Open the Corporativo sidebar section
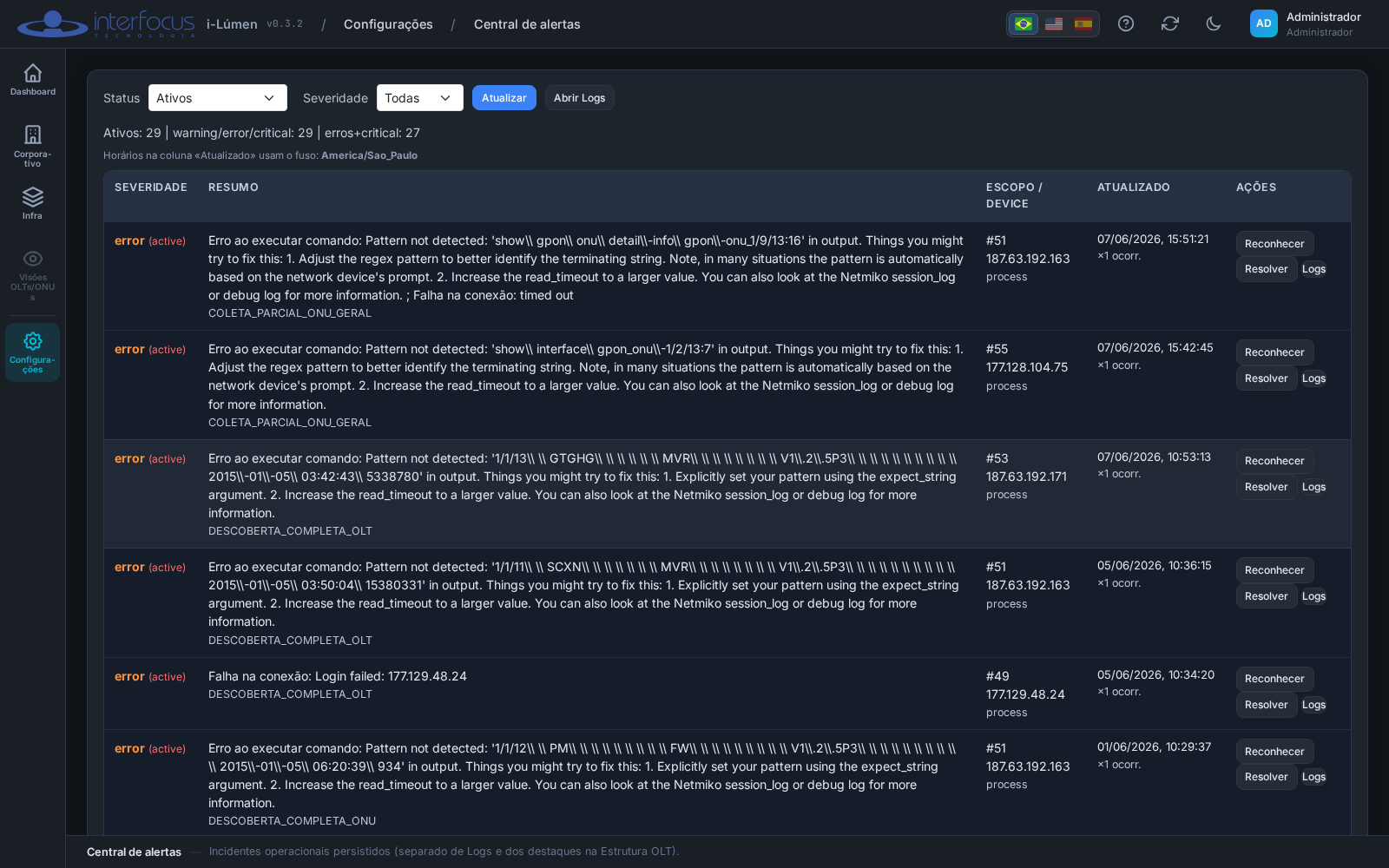This screenshot has height=868, width=1389. 33,145
